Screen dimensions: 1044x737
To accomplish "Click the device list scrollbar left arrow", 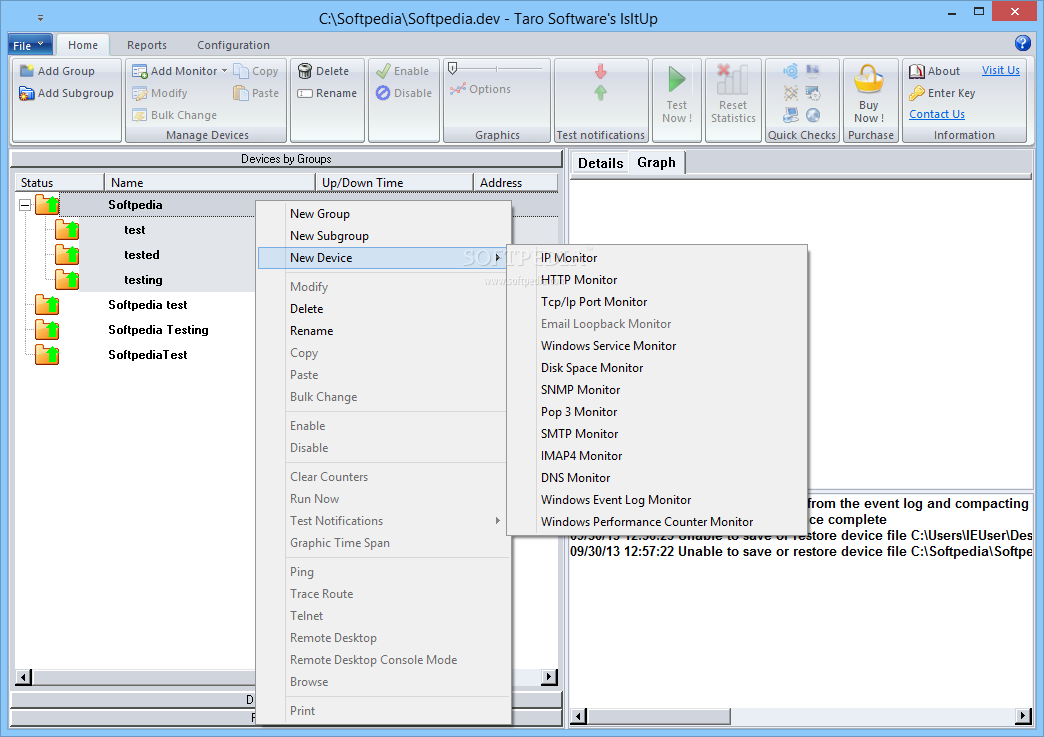I will [x=23, y=678].
